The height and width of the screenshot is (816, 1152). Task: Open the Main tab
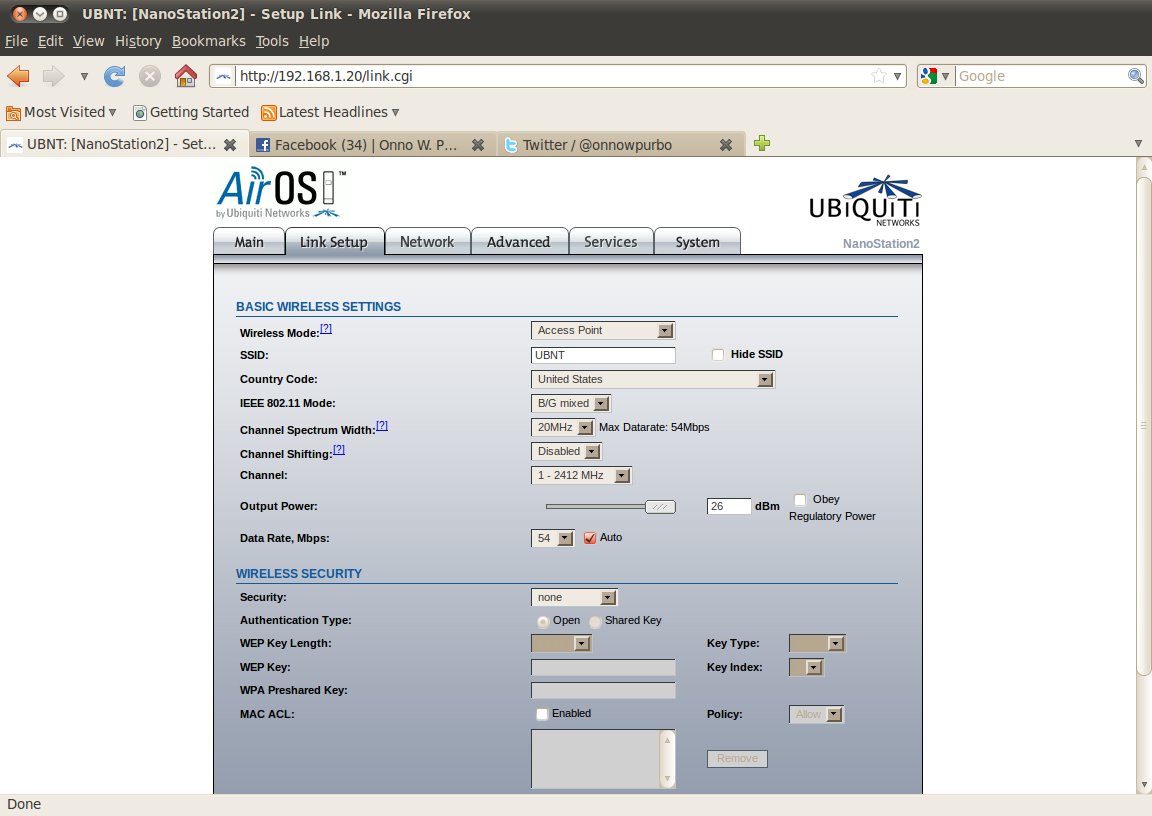click(249, 242)
